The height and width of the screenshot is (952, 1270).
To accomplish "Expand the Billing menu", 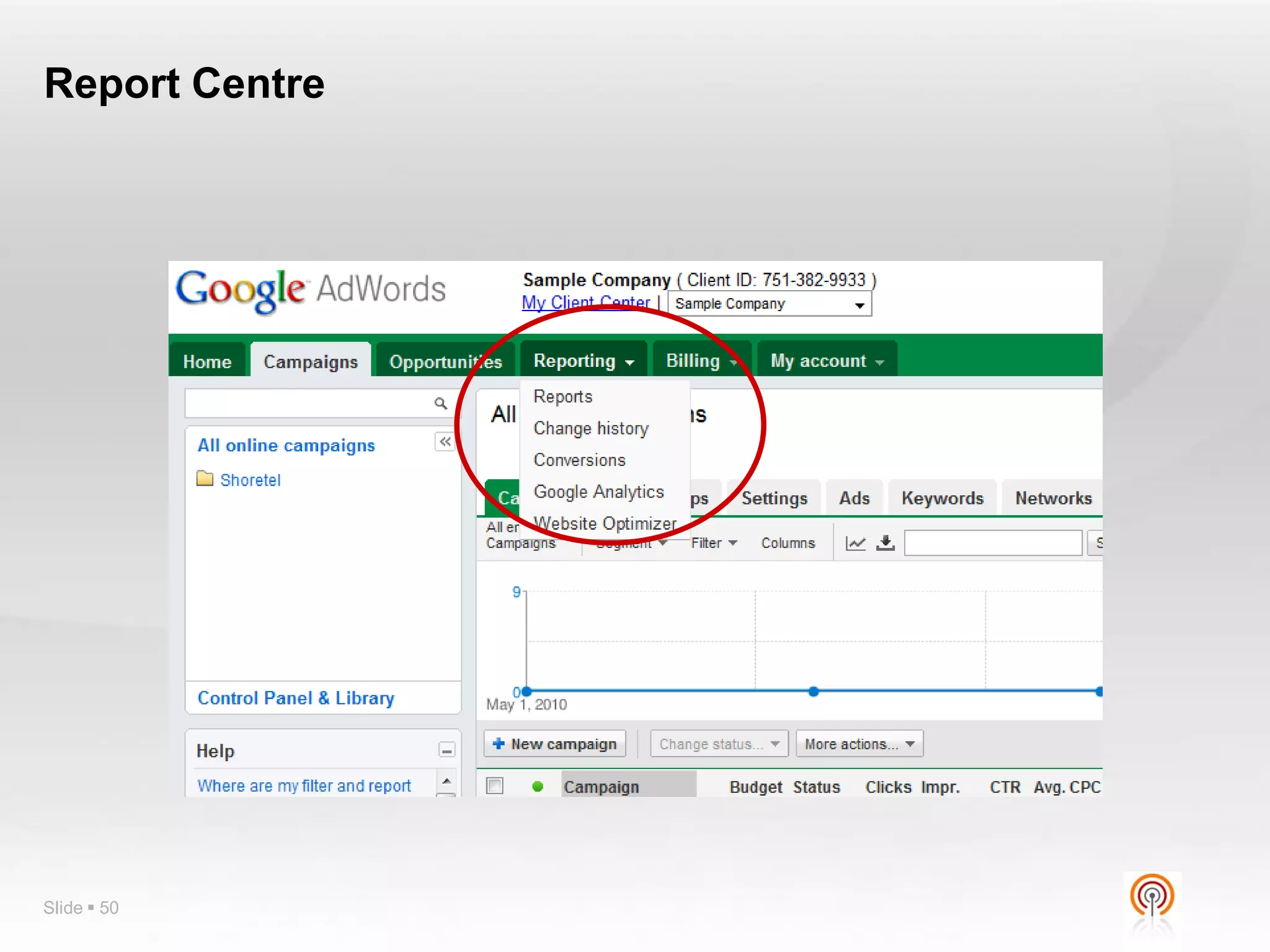I will [x=701, y=361].
